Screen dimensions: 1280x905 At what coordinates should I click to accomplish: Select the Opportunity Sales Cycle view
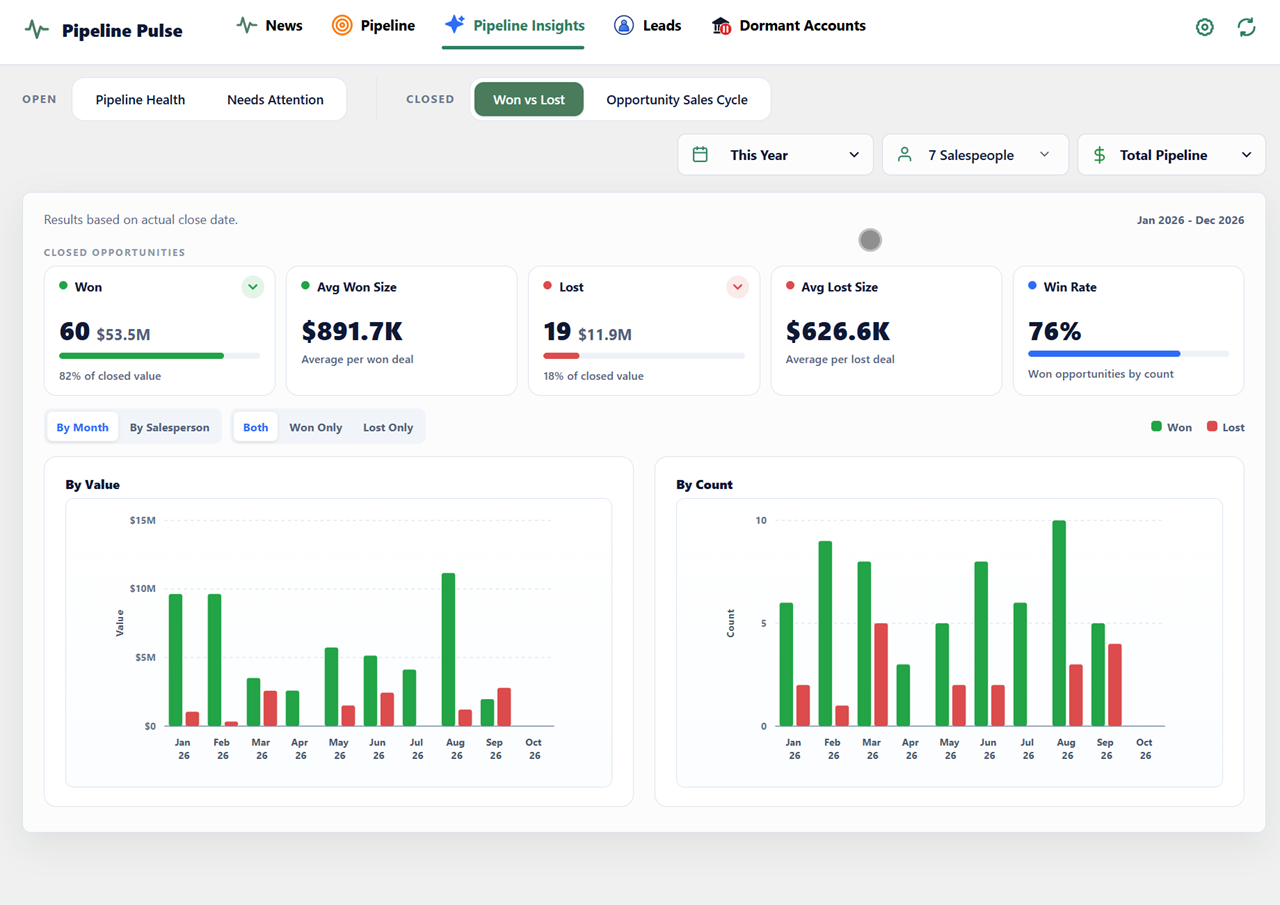click(x=677, y=100)
